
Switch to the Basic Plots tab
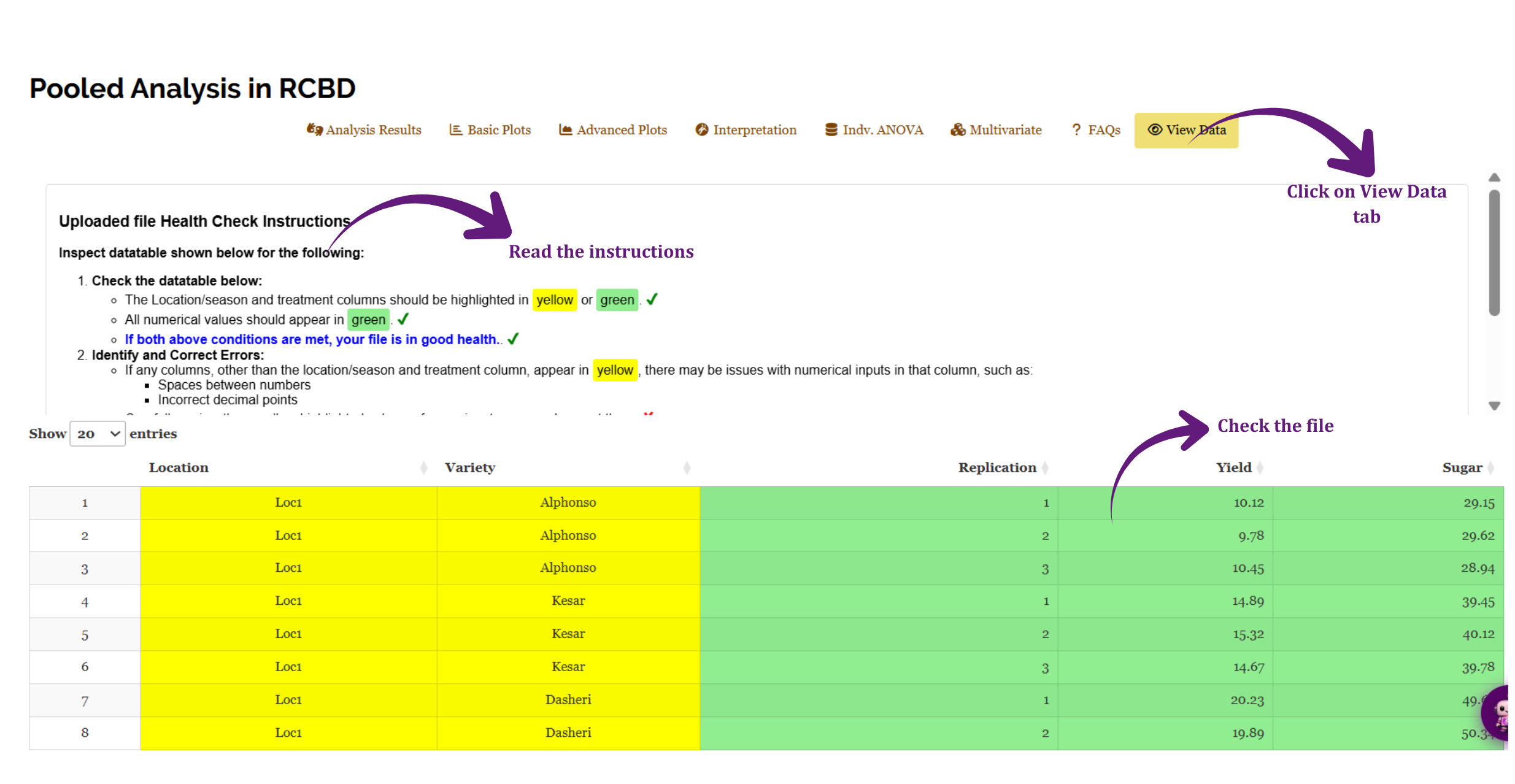click(490, 130)
